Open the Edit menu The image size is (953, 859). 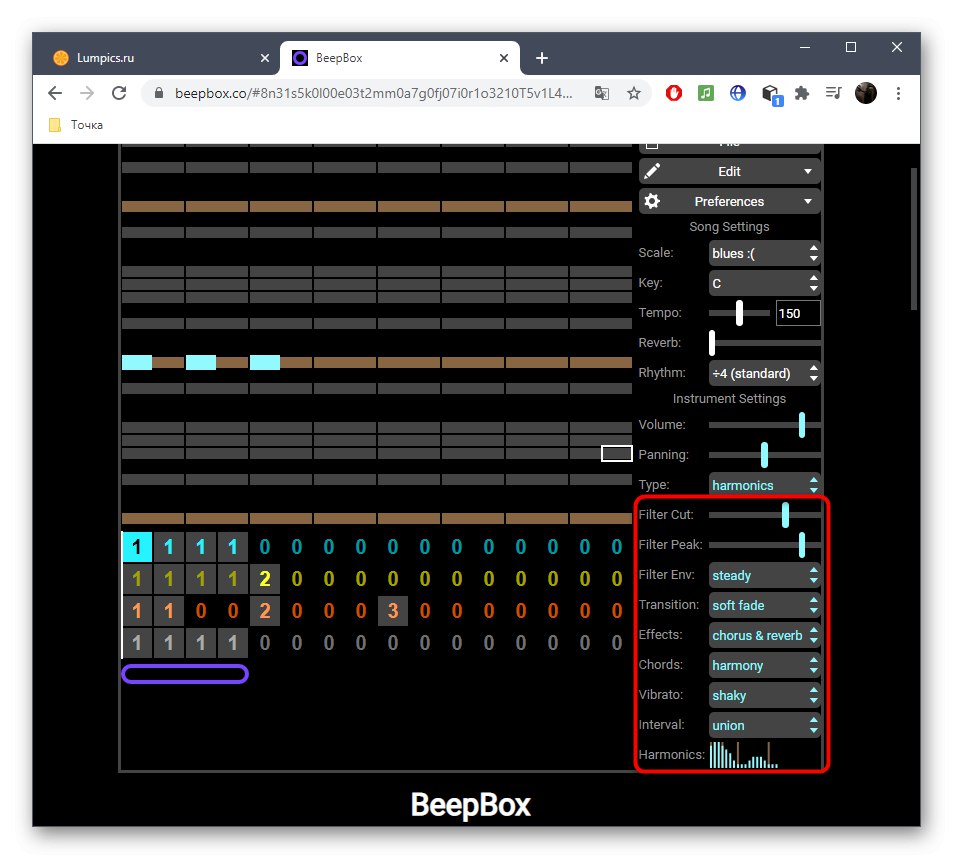(x=729, y=171)
